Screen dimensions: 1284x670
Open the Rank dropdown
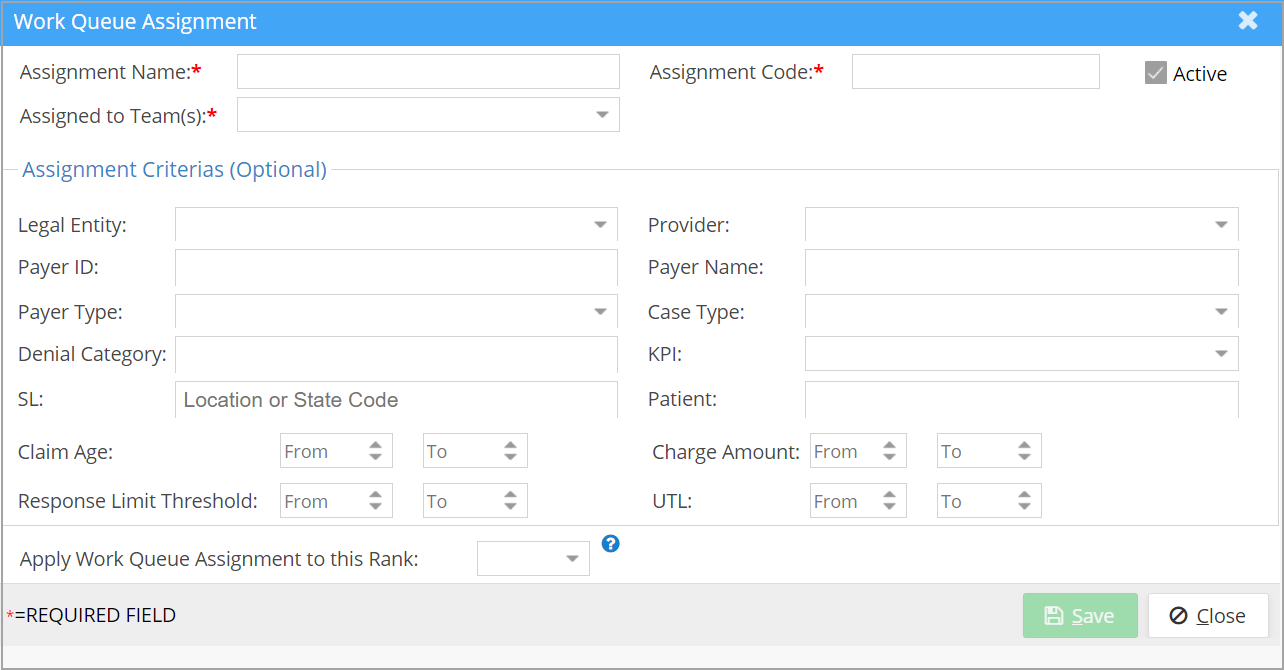coord(572,559)
